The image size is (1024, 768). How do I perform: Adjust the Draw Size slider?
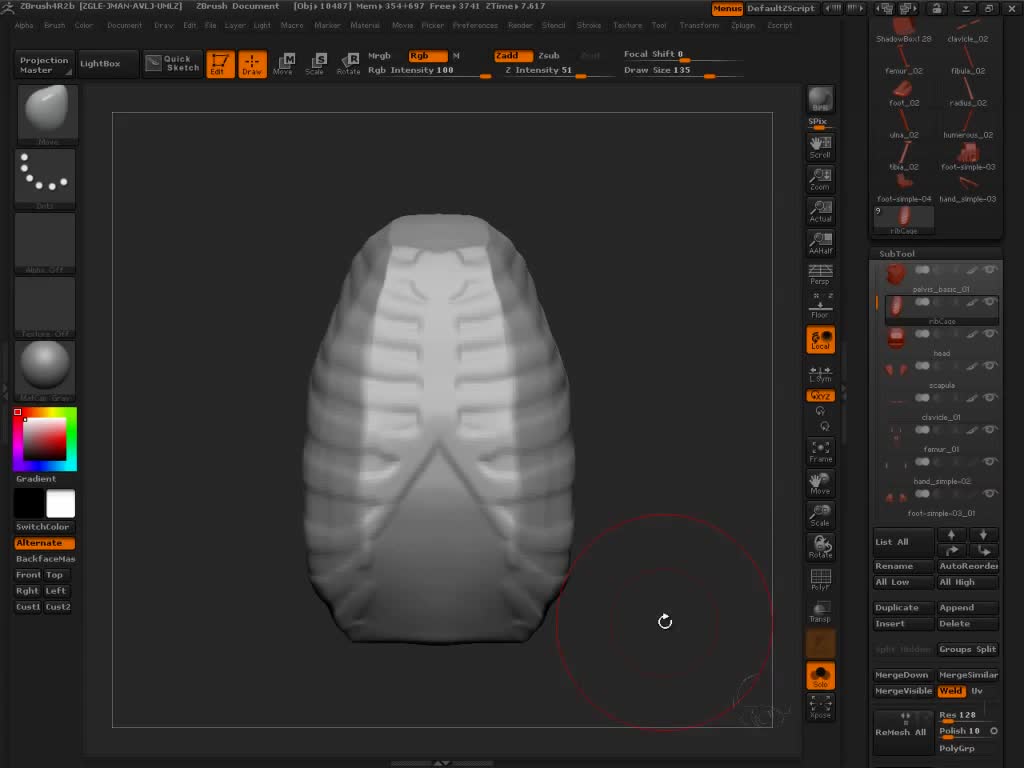point(682,71)
